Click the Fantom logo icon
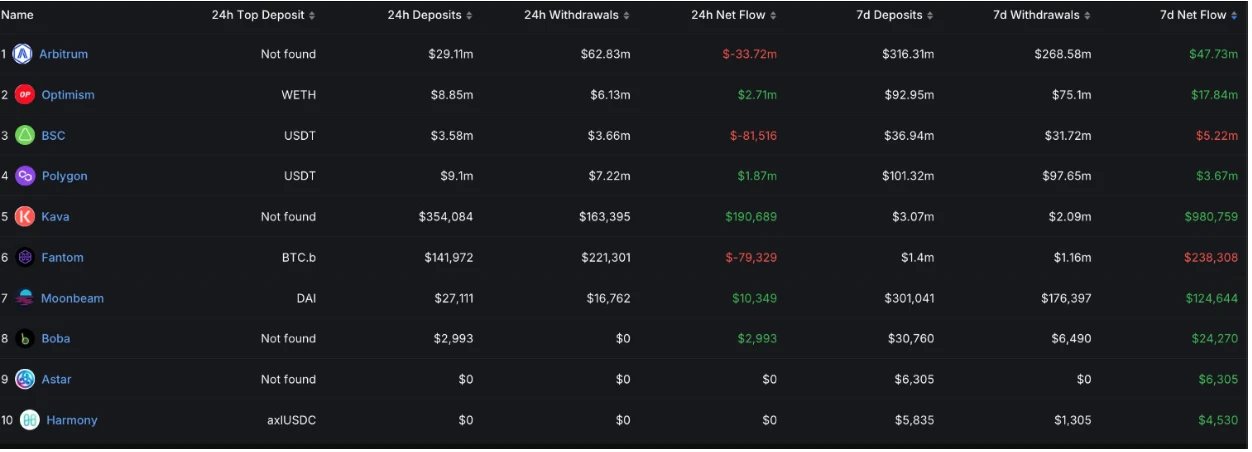 pyautogui.click(x=24, y=257)
